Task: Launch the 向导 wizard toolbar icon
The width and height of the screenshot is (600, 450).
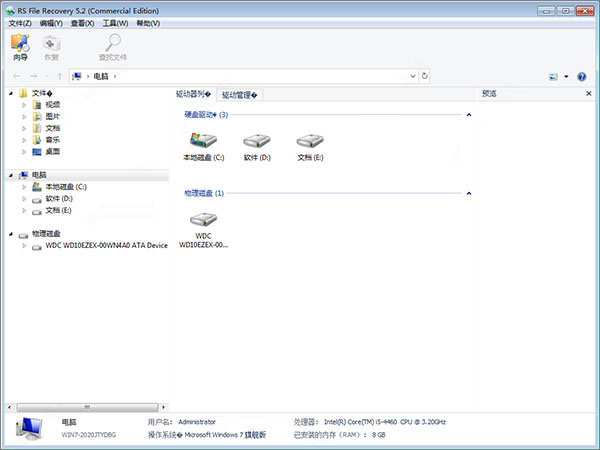Action: (x=20, y=47)
